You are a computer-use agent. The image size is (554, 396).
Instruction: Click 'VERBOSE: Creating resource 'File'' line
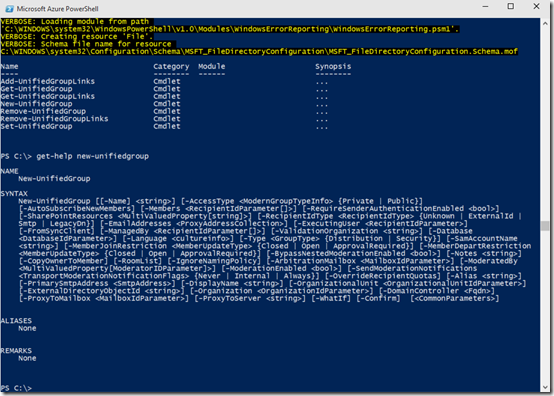(77, 36)
